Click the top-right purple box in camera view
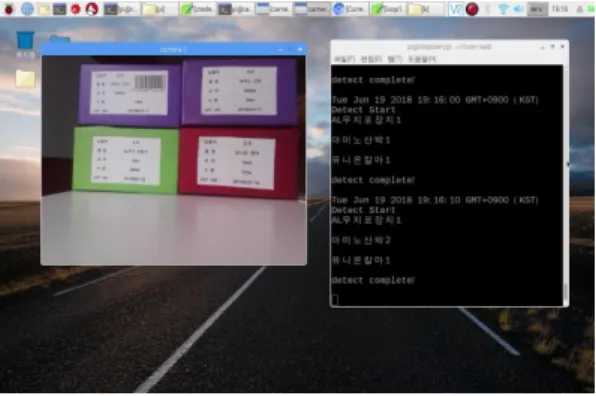This screenshot has width=596, height=396. tap(239, 91)
